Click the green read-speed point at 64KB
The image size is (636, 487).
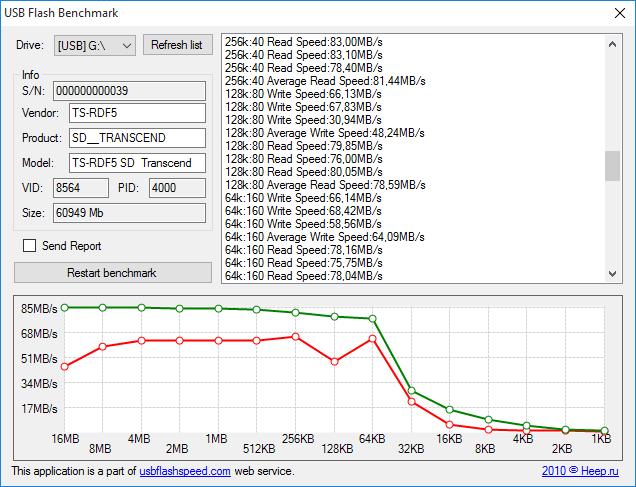(372, 319)
